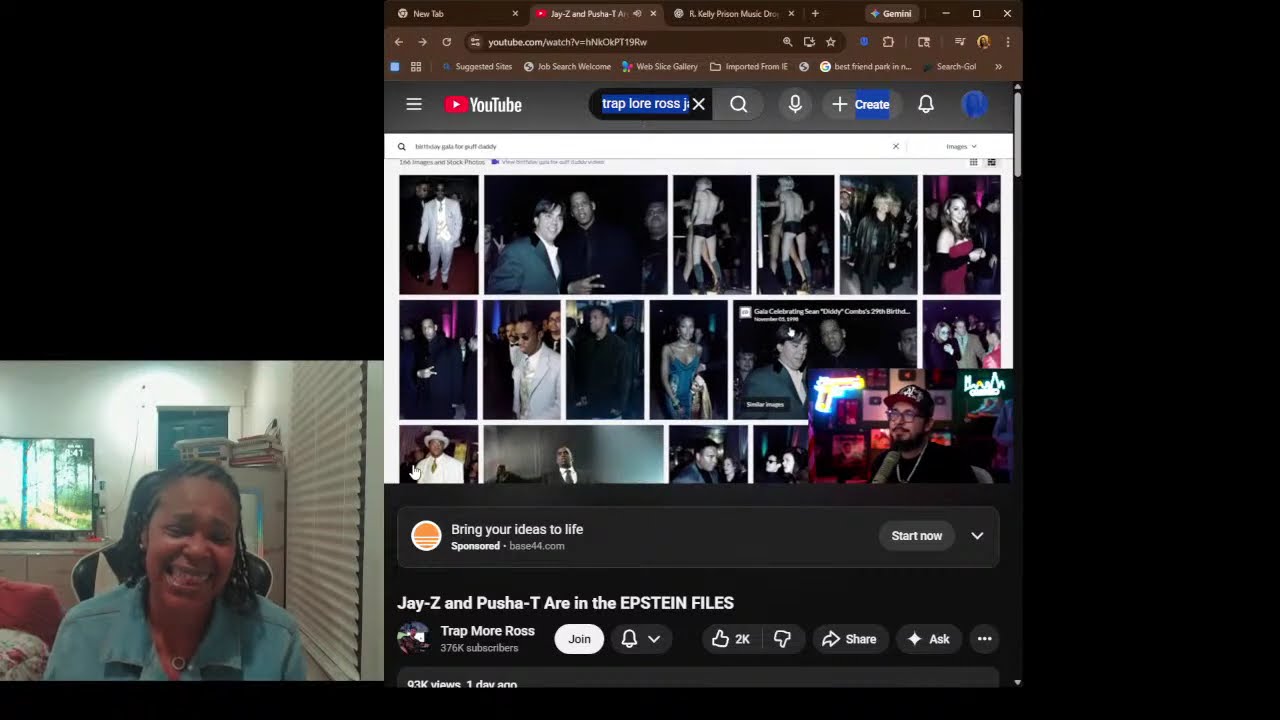
Task: Open the Extensions puzzle piece menu
Action: coord(888,42)
